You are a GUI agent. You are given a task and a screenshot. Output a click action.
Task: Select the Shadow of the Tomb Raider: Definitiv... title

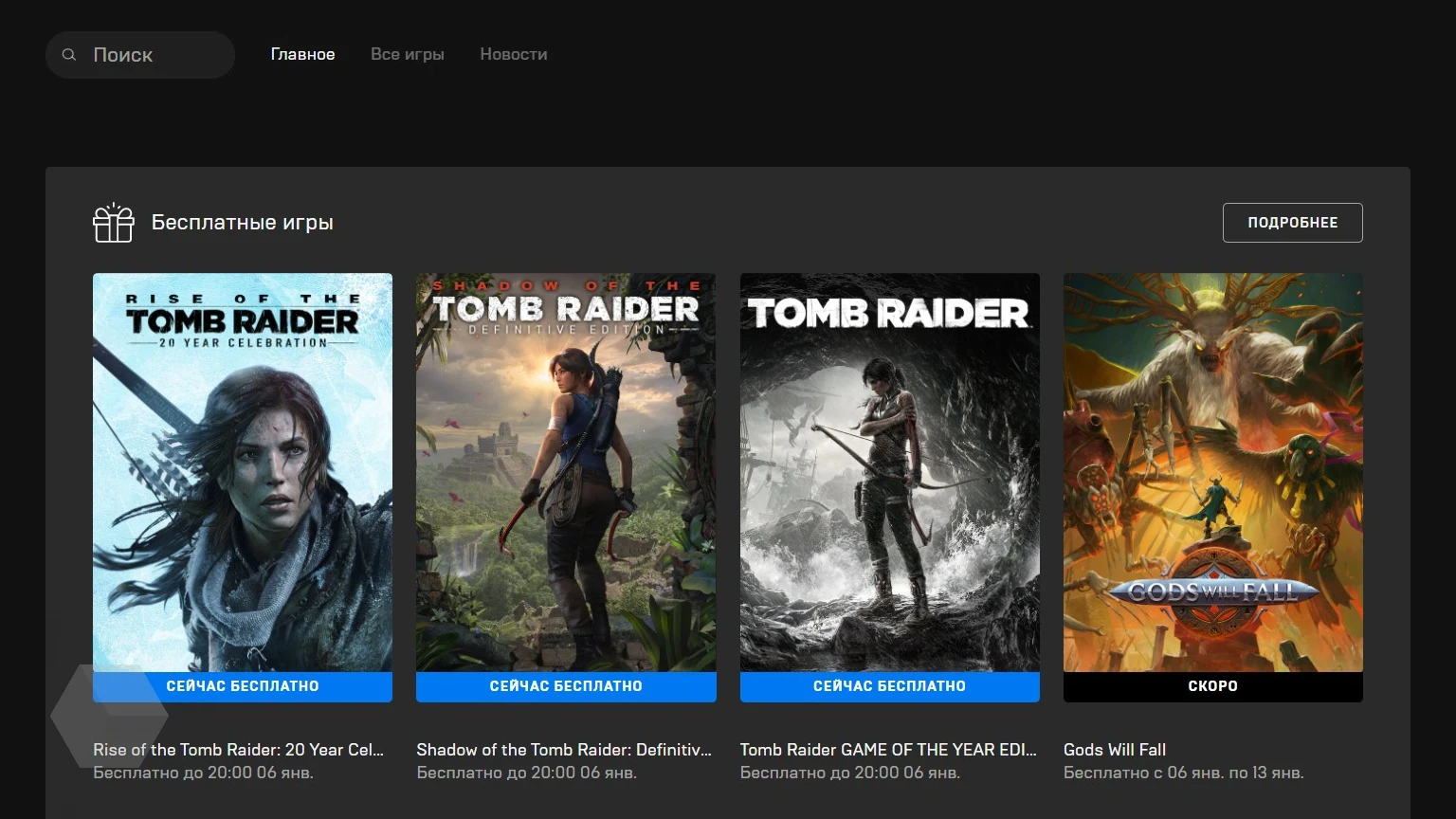(x=564, y=750)
